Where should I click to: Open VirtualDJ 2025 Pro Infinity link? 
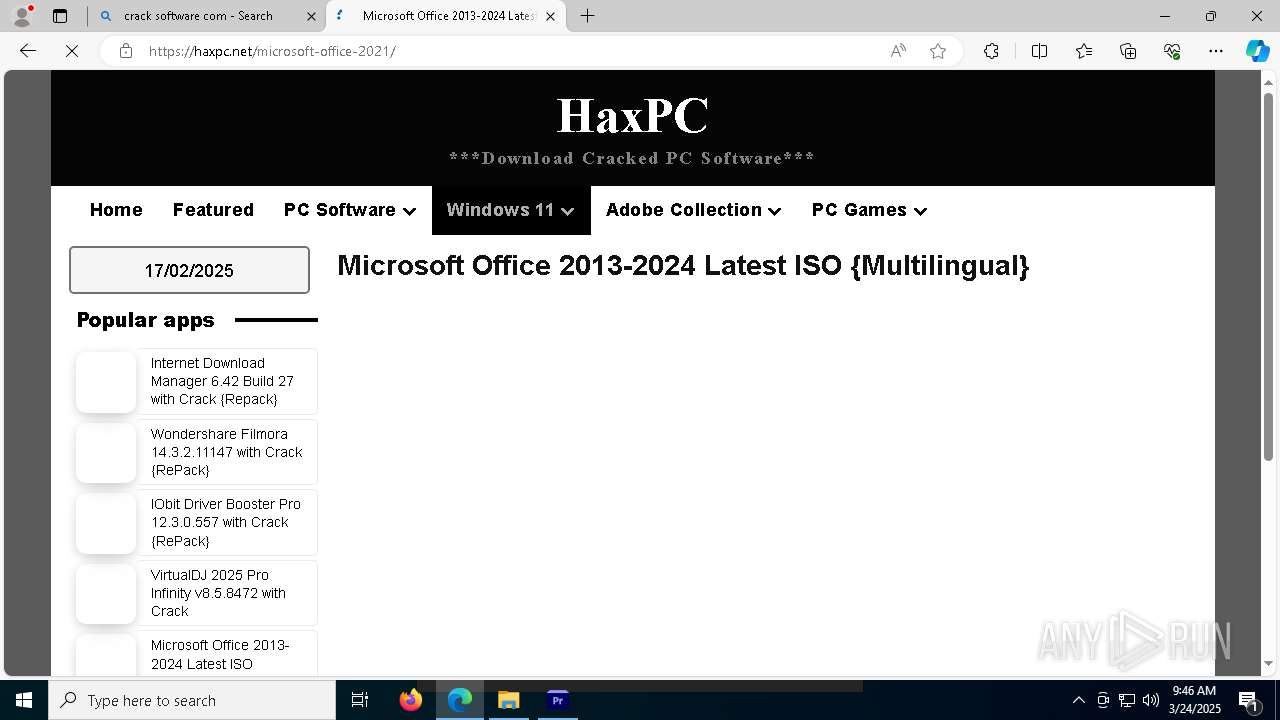(x=219, y=593)
